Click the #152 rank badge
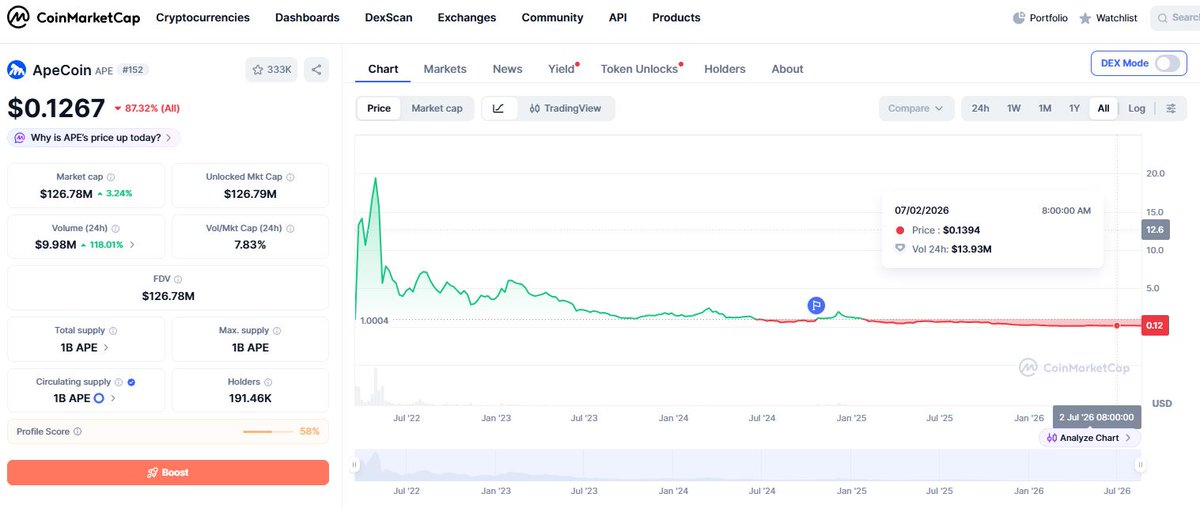Image resolution: width=1200 pixels, height=509 pixels. 131,71
